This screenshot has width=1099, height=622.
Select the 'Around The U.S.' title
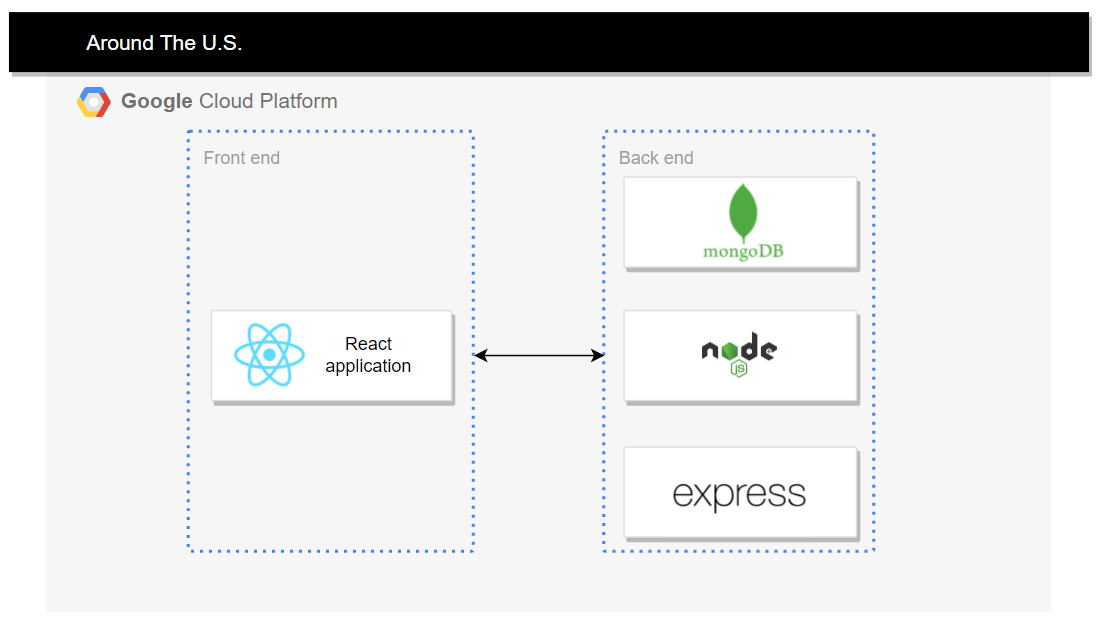[164, 43]
